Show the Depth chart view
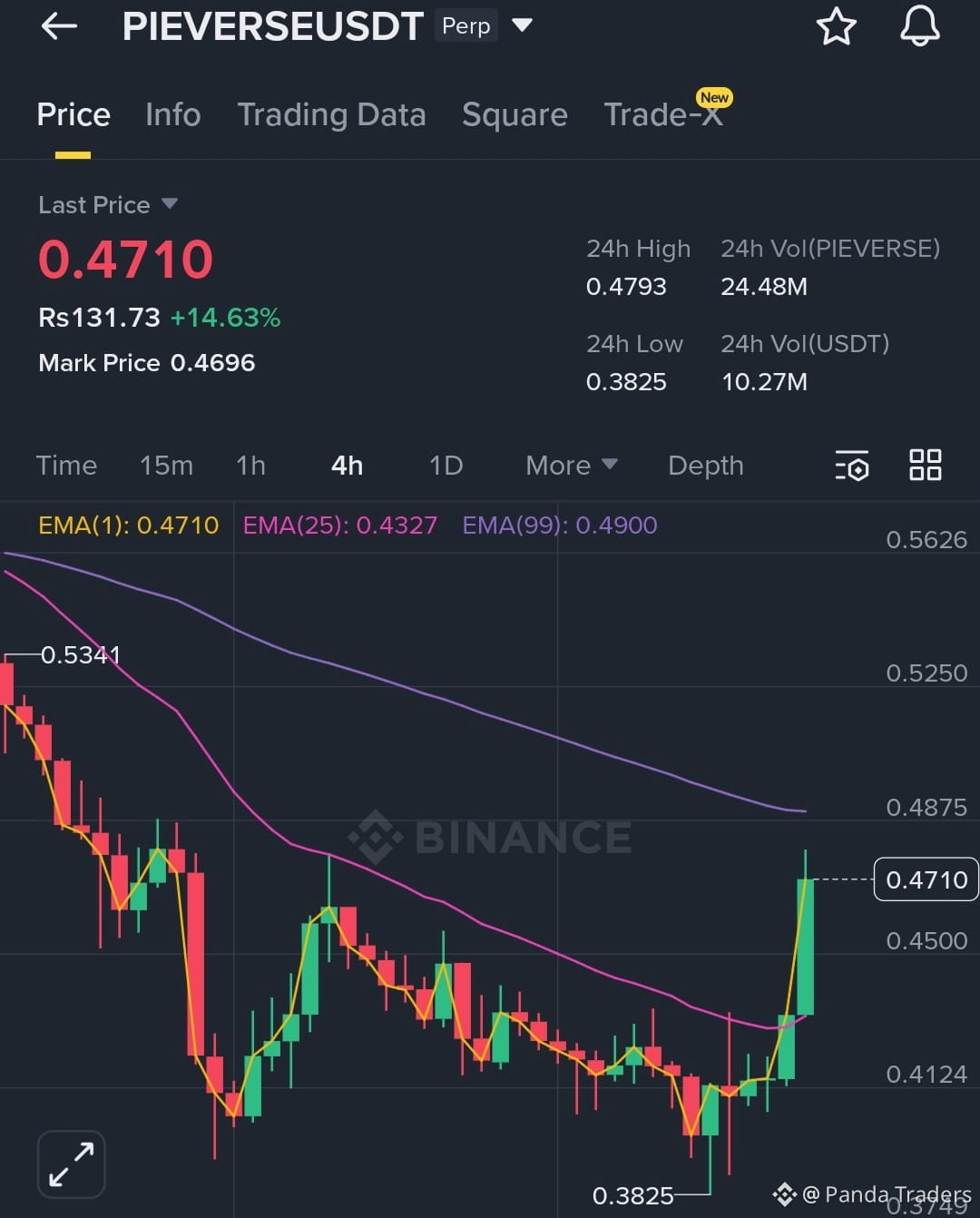 [706, 466]
